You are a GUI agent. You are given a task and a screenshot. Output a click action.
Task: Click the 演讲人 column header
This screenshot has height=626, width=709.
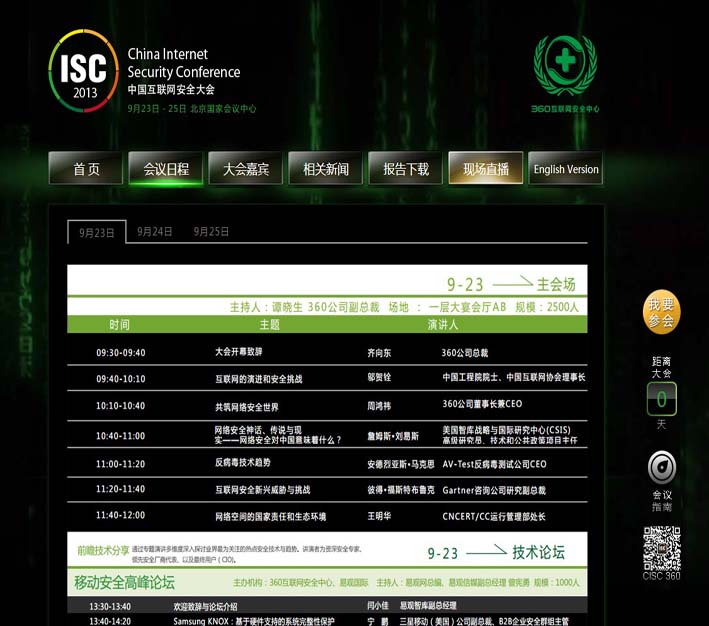click(x=443, y=324)
